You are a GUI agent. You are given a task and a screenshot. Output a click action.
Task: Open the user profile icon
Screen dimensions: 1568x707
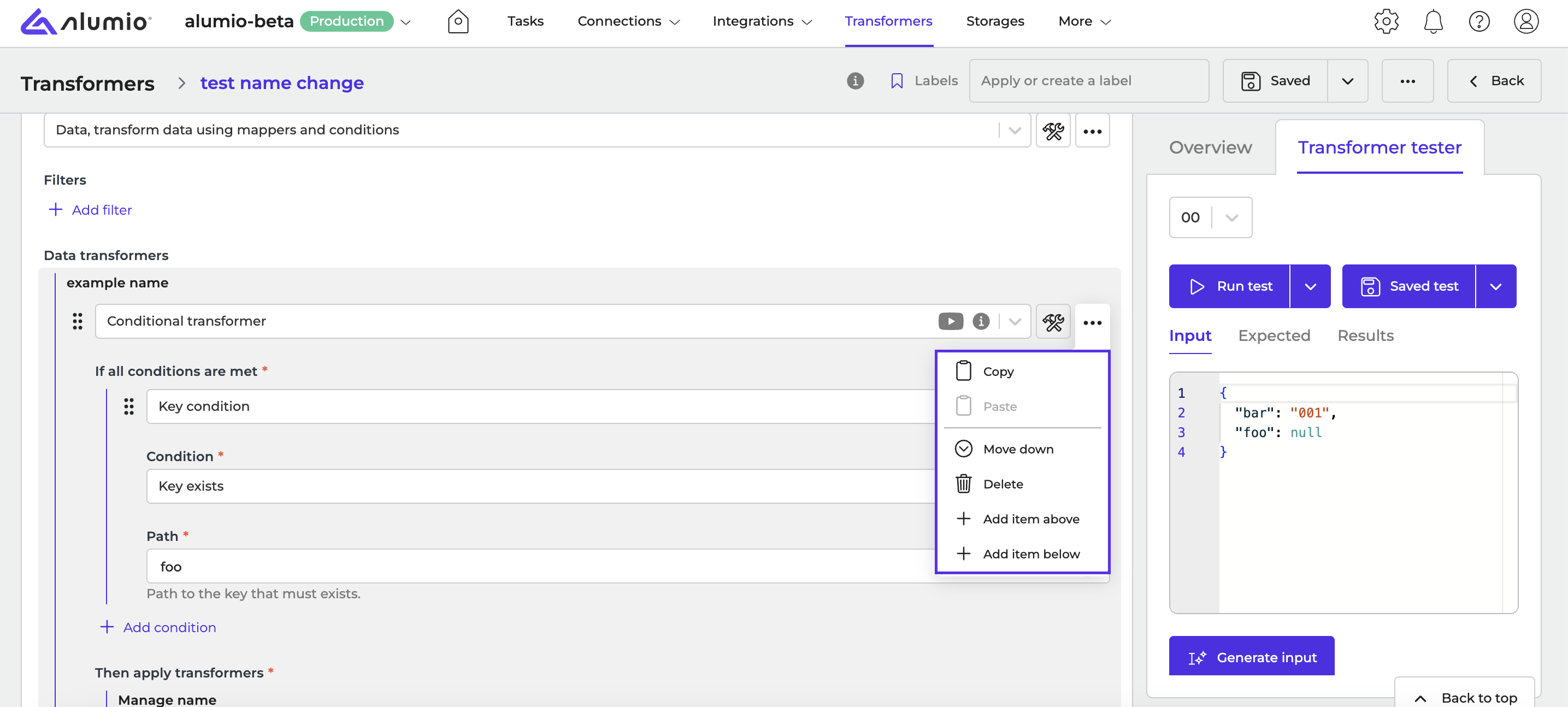coord(1526,21)
